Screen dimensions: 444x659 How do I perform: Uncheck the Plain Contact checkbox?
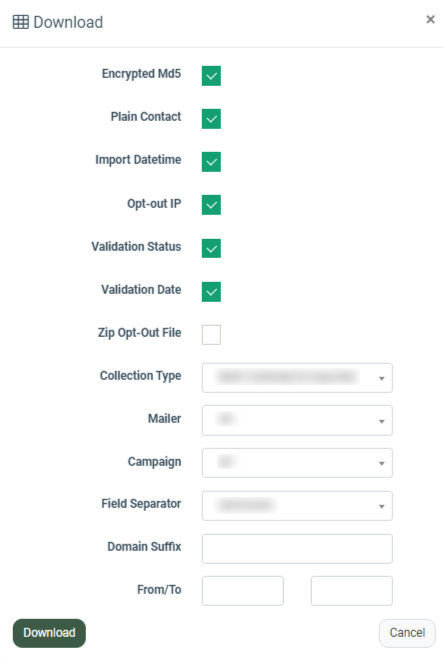211,119
